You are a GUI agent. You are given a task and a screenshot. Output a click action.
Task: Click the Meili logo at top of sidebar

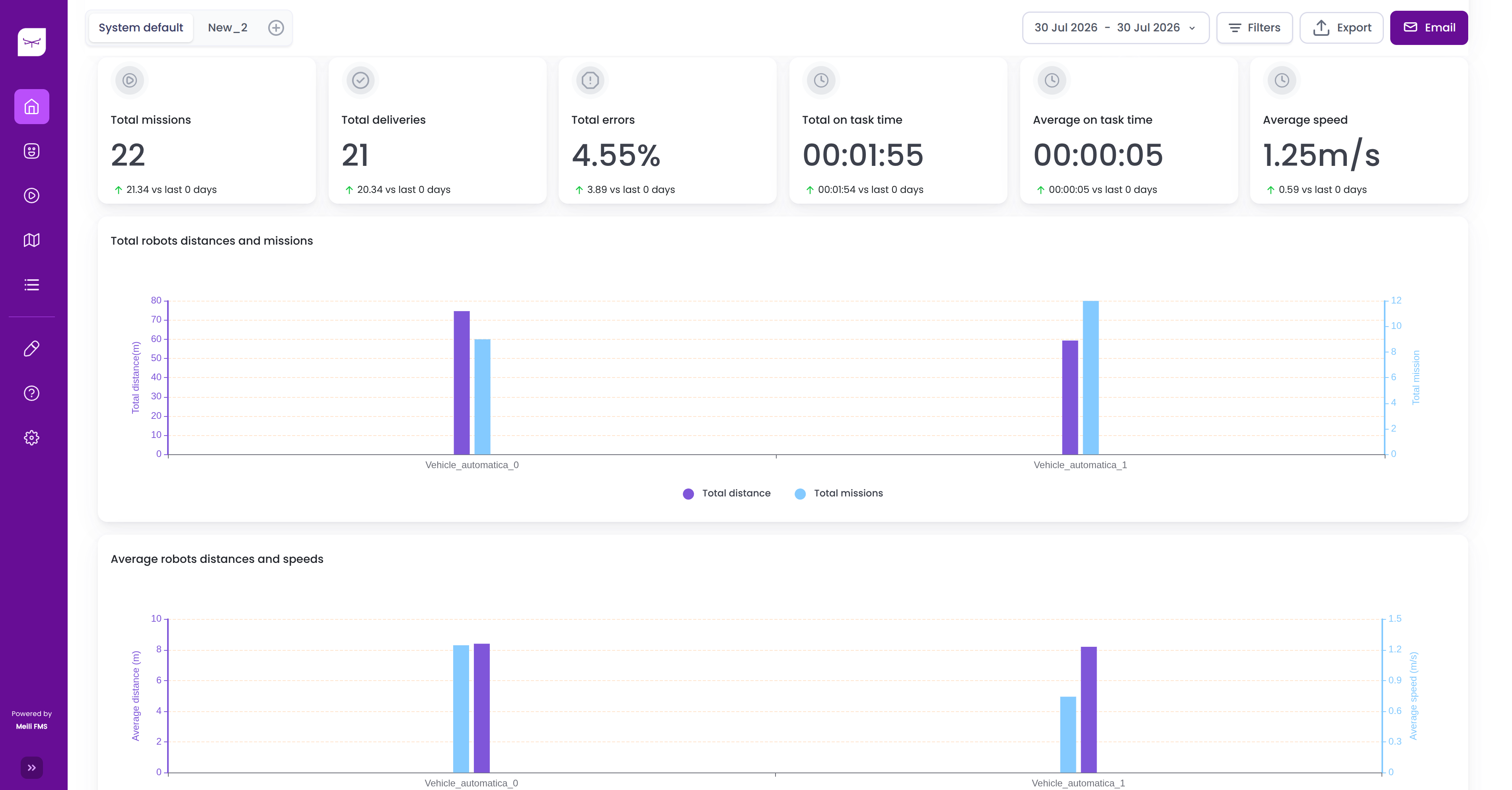(32, 42)
